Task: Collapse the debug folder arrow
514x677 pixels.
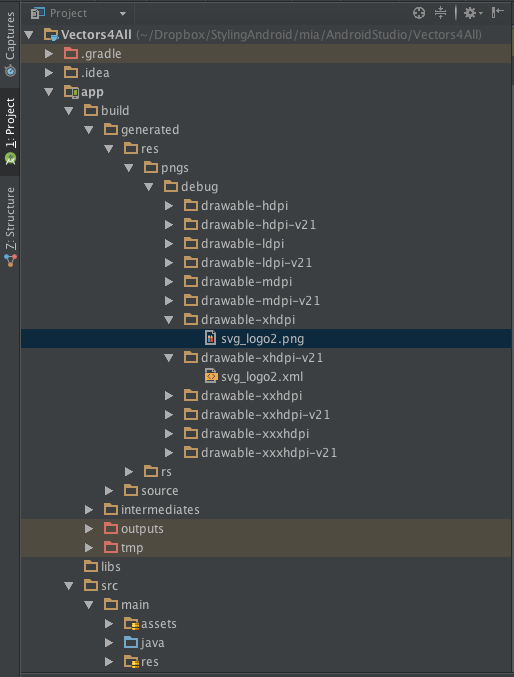Action: pos(149,187)
